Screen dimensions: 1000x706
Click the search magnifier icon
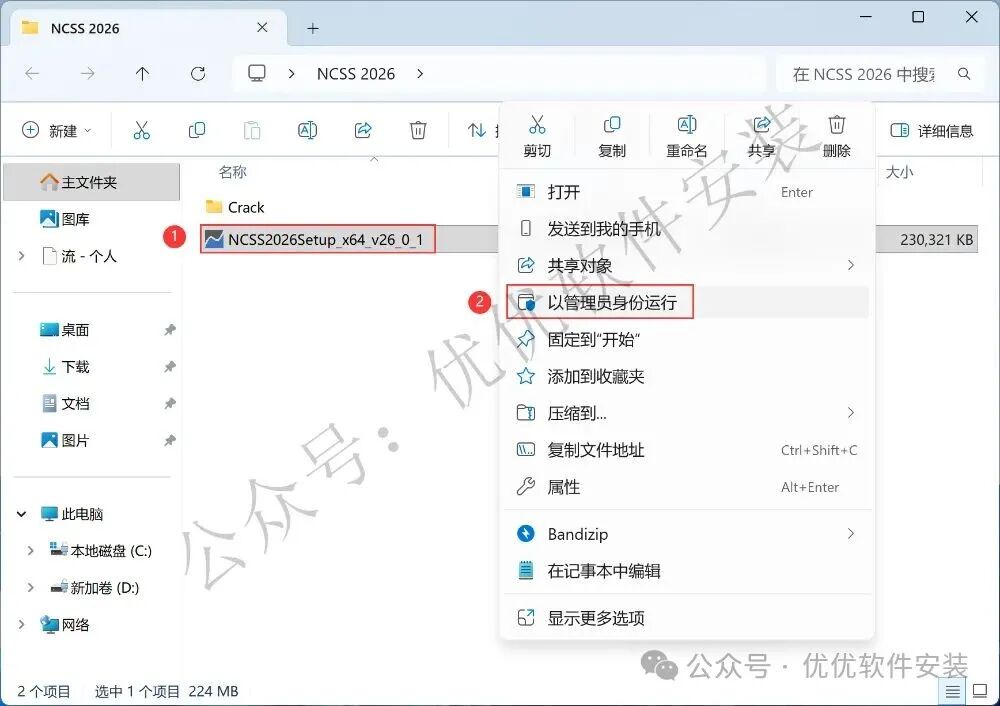point(964,74)
